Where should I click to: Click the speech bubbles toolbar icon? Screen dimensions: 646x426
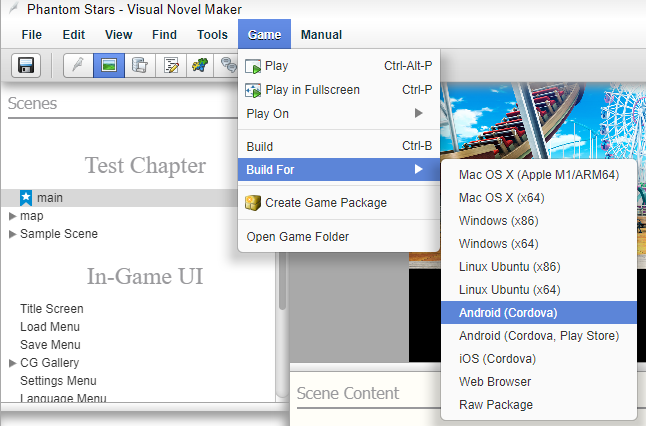228,65
